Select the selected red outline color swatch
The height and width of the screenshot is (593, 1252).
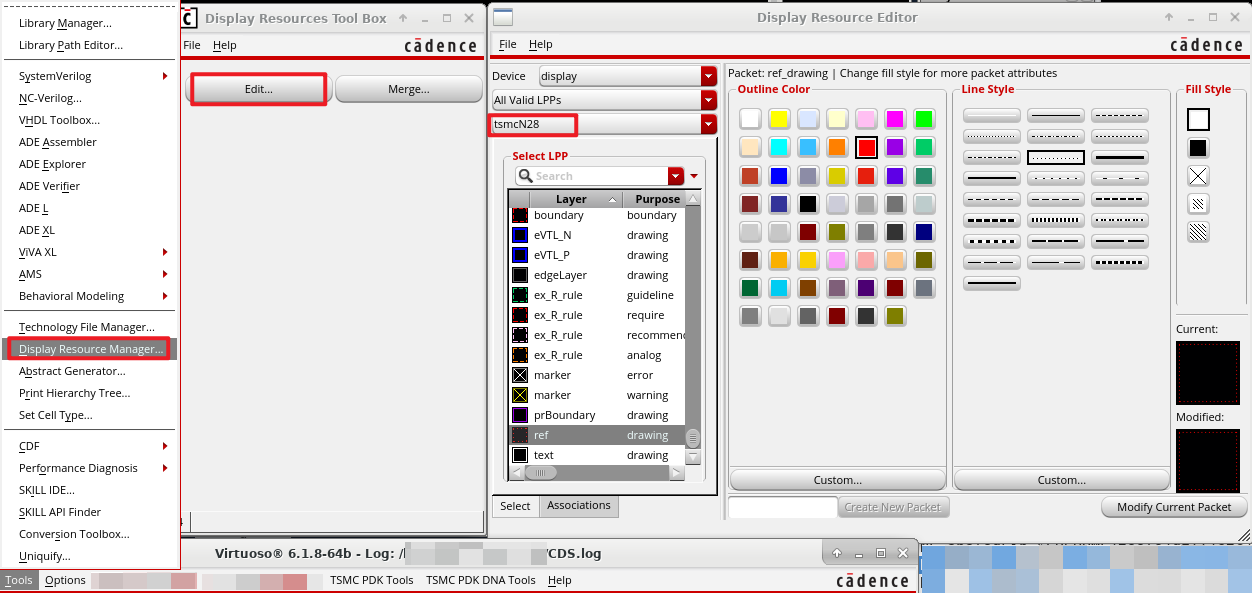pyautogui.click(x=866, y=147)
